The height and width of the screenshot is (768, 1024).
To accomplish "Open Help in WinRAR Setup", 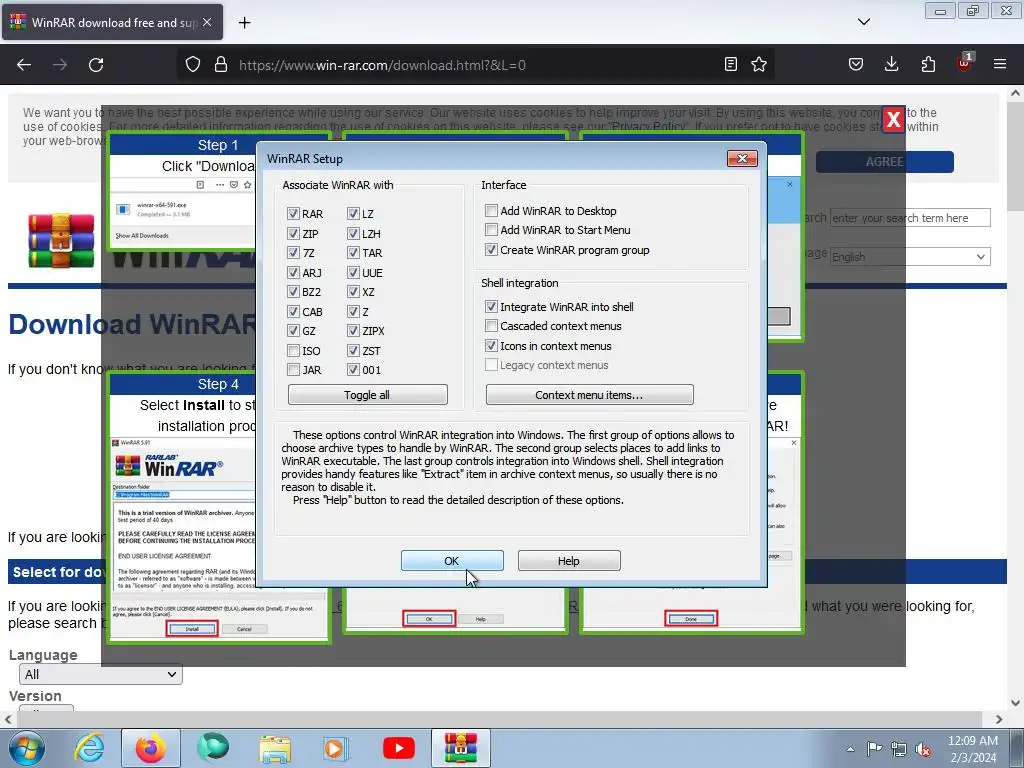I will (x=569, y=561).
